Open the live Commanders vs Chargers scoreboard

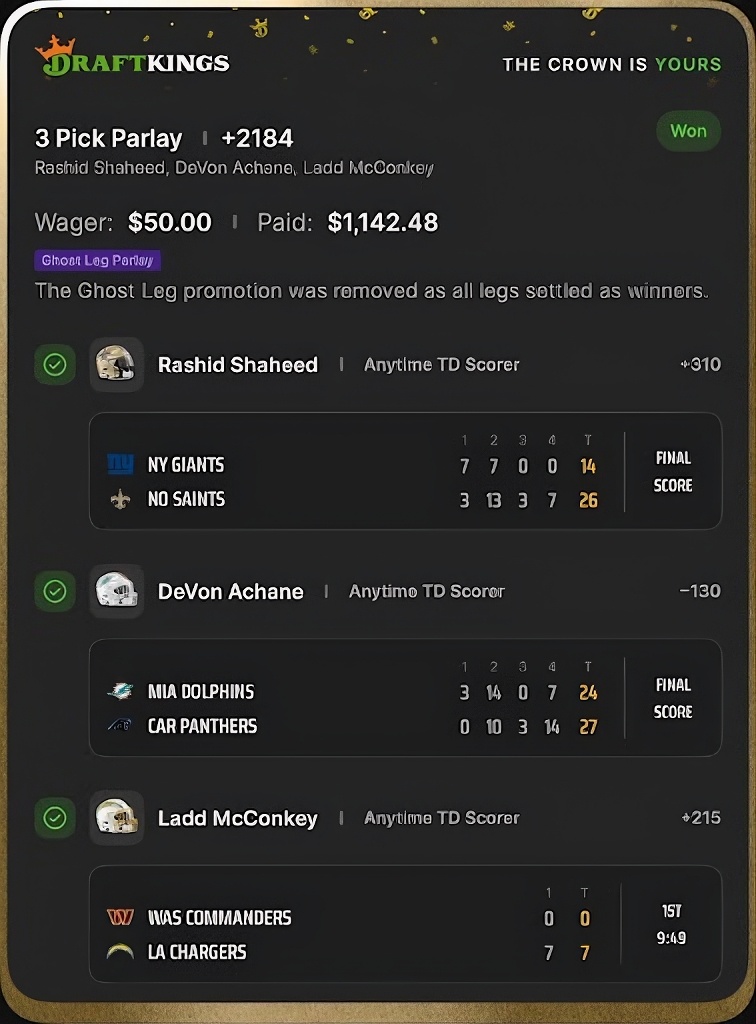[405, 924]
